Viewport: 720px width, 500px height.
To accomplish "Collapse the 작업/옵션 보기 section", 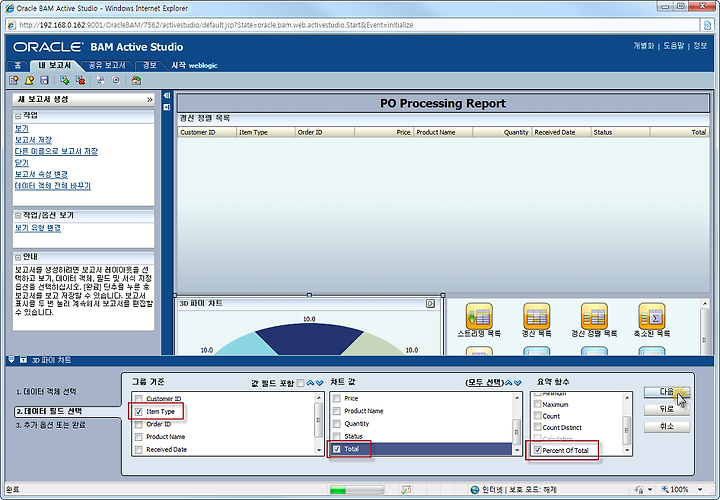I will (x=18, y=215).
